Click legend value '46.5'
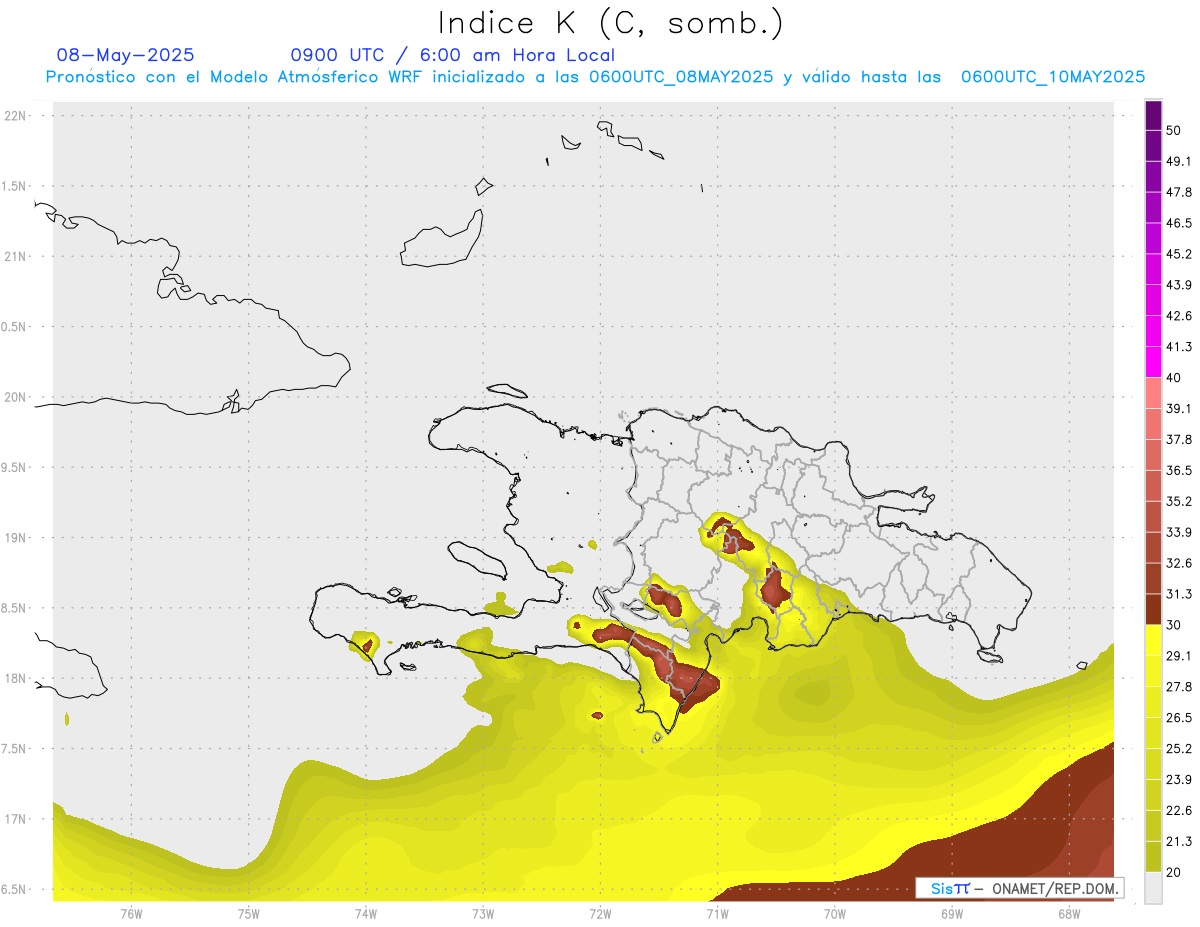Image resolution: width=1200 pixels, height=927 pixels. [1179, 224]
